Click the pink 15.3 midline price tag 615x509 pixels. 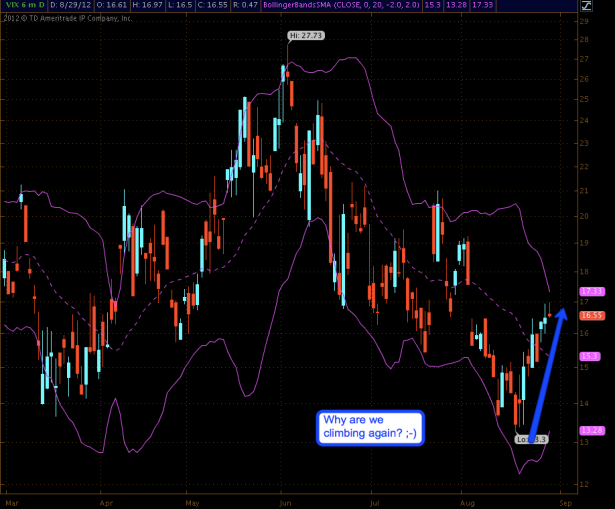(590, 355)
